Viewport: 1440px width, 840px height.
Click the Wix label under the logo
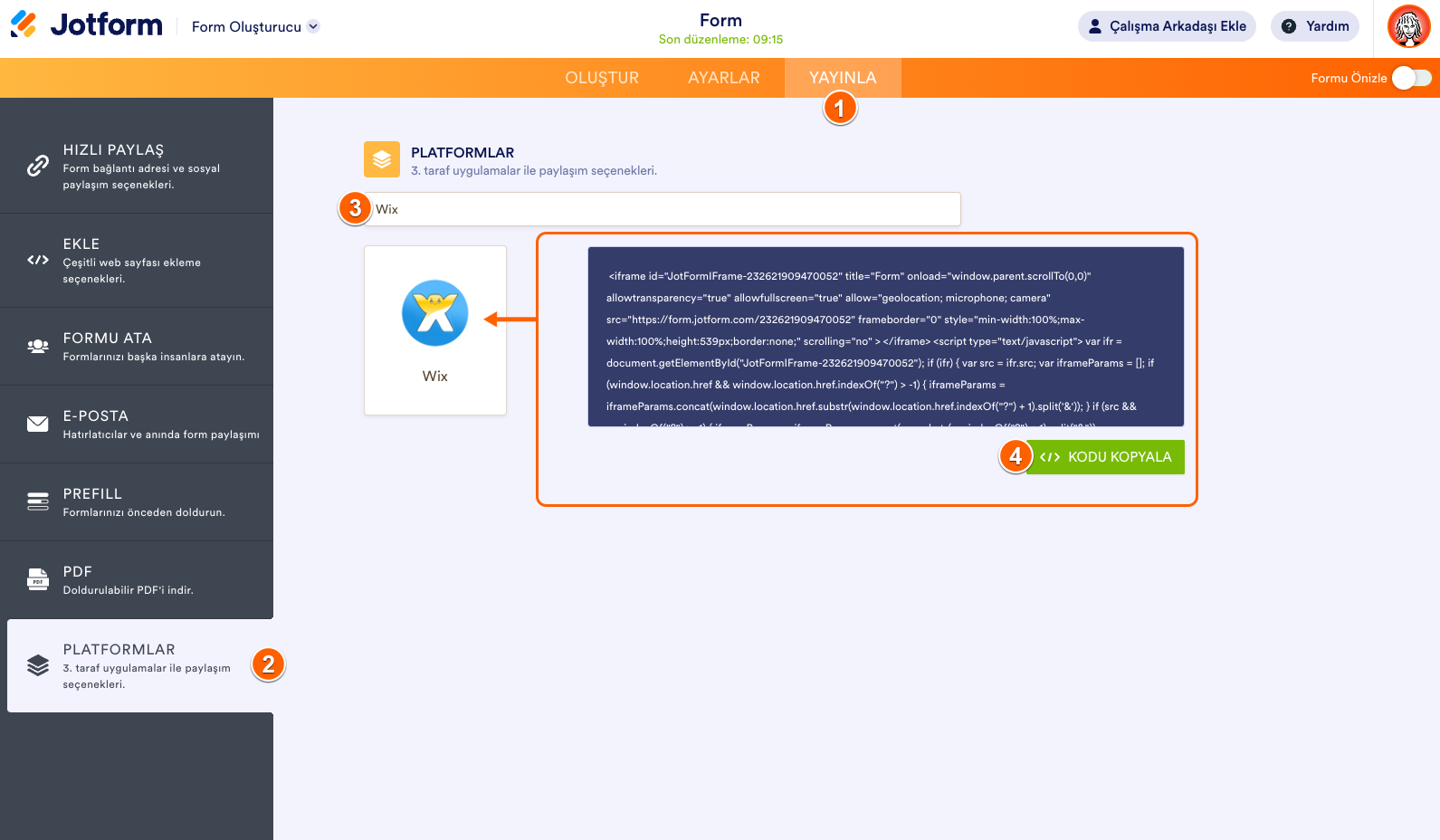[x=435, y=377]
